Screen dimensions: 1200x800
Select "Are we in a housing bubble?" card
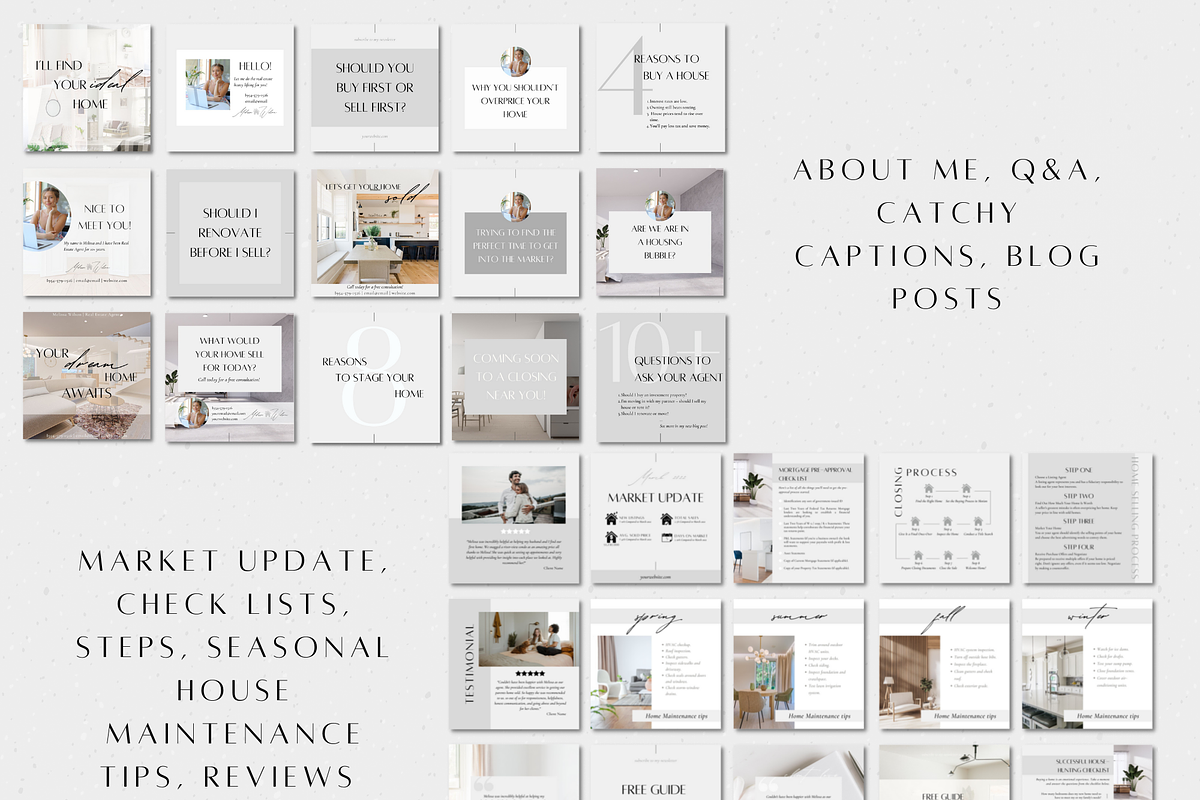pyautogui.click(x=661, y=232)
